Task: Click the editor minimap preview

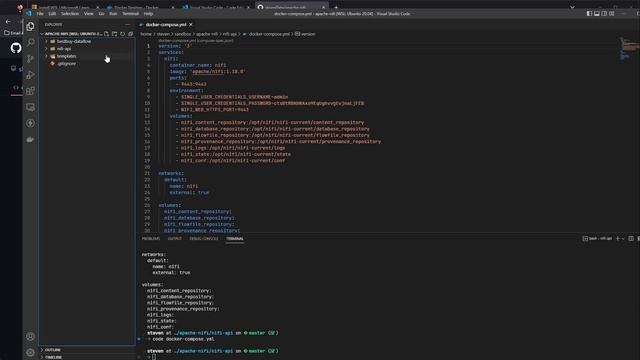Action: tap(629, 49)
